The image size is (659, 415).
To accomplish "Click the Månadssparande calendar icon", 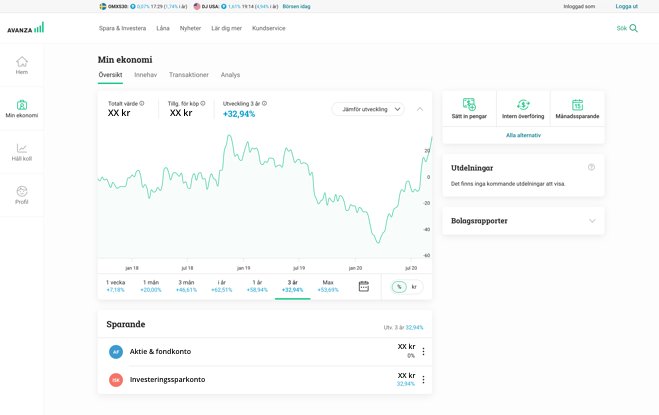I will tap(577, 104).
